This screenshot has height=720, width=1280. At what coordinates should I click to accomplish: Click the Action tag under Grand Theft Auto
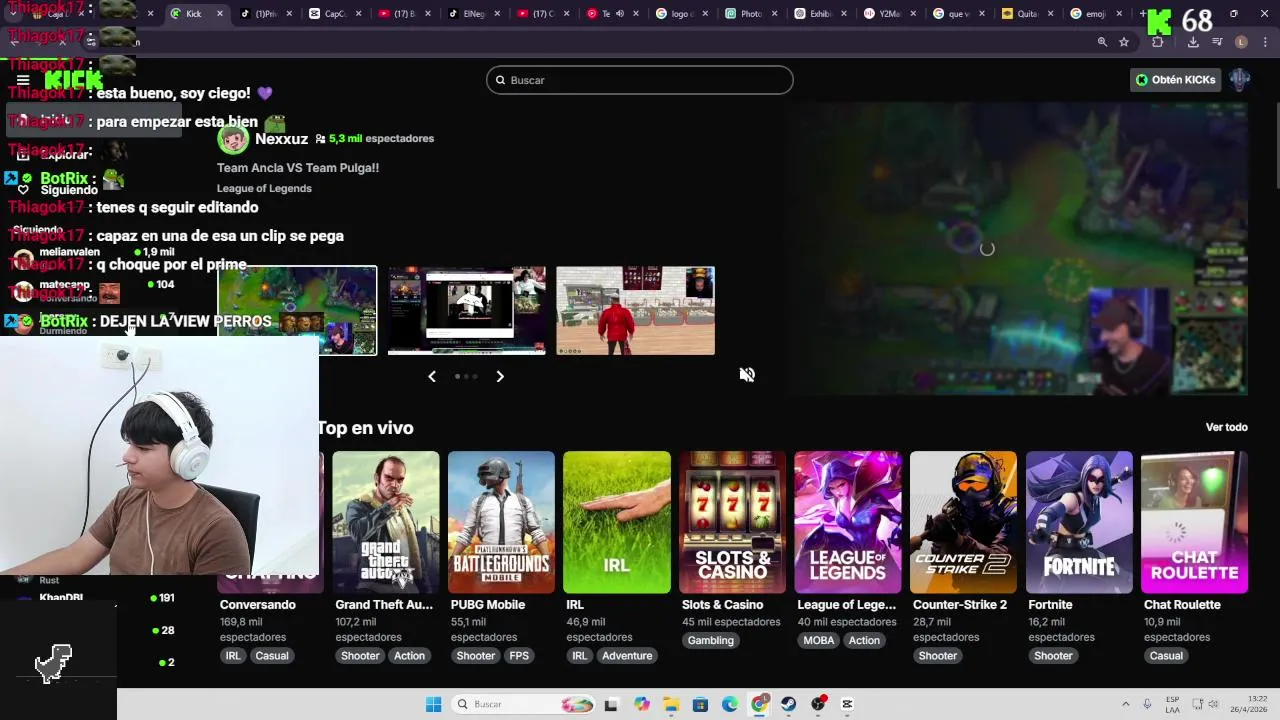click(x=409, y=656)
